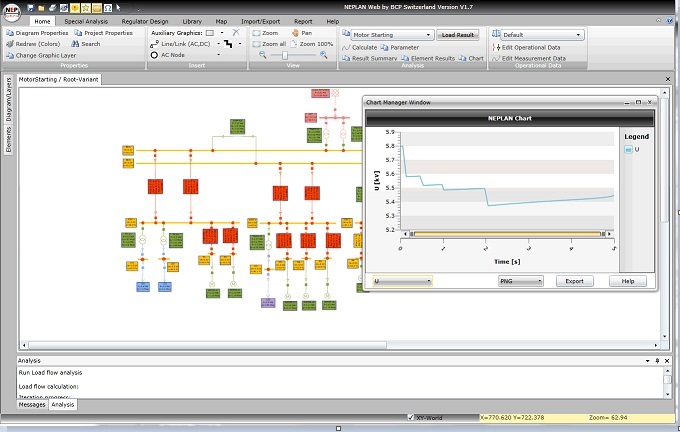Click the Print icon in quick access toolbar
This screenshot has height=432, width=680.
coord(52,8)
